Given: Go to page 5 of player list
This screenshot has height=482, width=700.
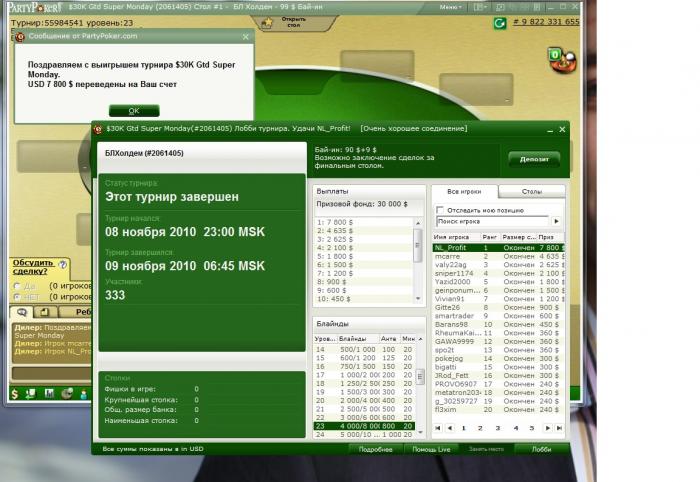Looking at the screenshot, I should 531,428.
